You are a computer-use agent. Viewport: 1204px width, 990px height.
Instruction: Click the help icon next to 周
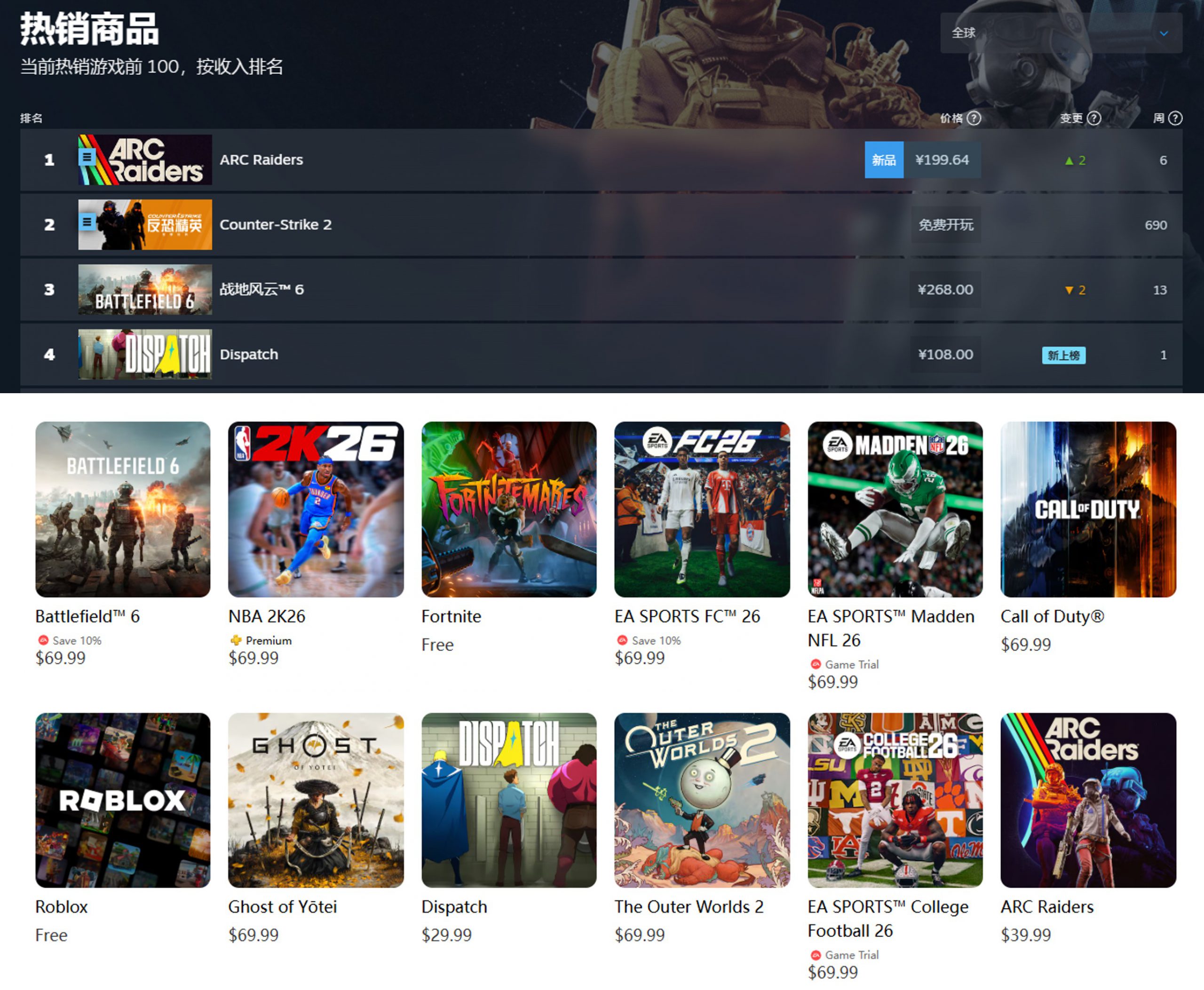click(1175, 118)
